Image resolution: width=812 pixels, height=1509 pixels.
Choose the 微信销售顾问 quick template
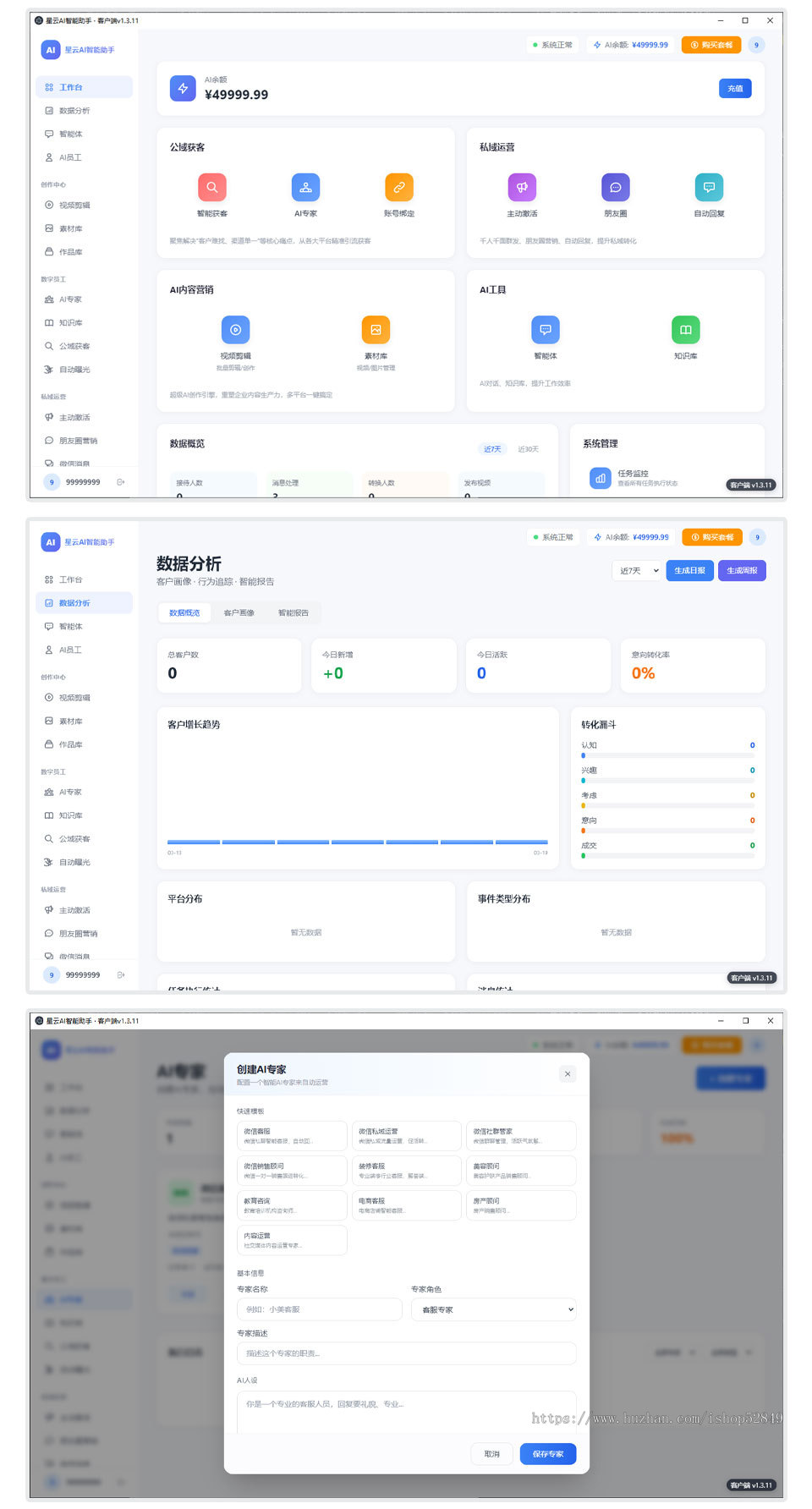[x=292, y=1171]
